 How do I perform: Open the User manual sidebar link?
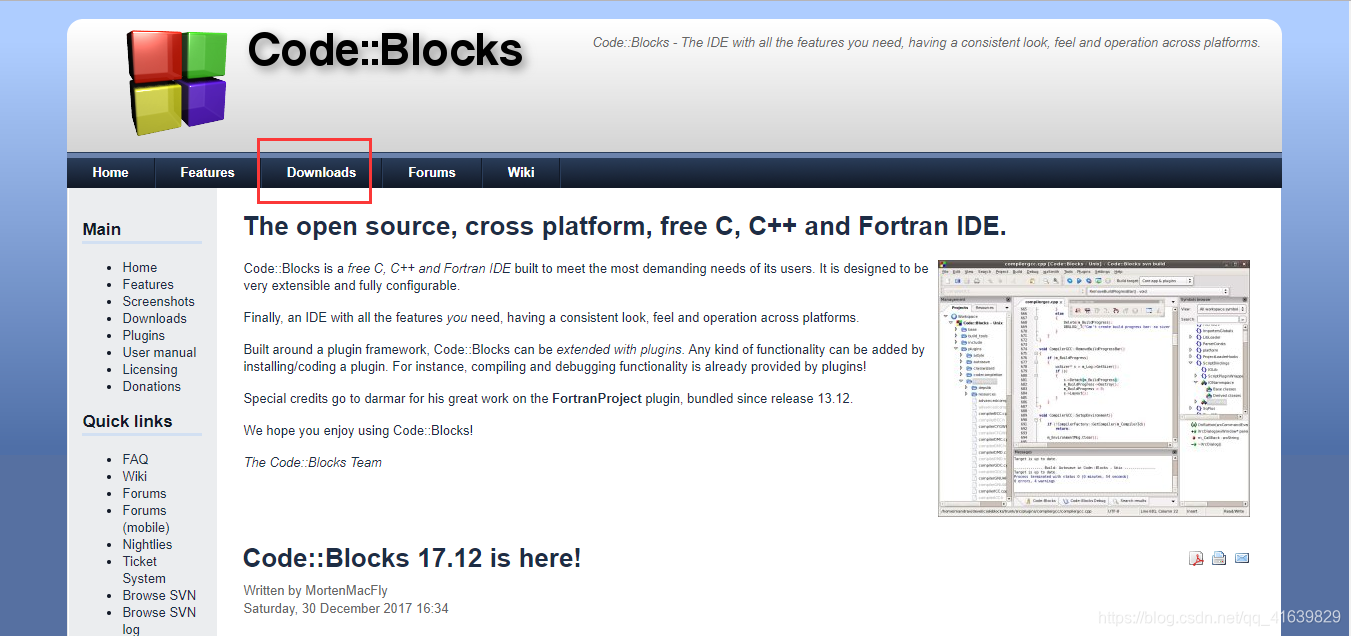coord(160,352)
